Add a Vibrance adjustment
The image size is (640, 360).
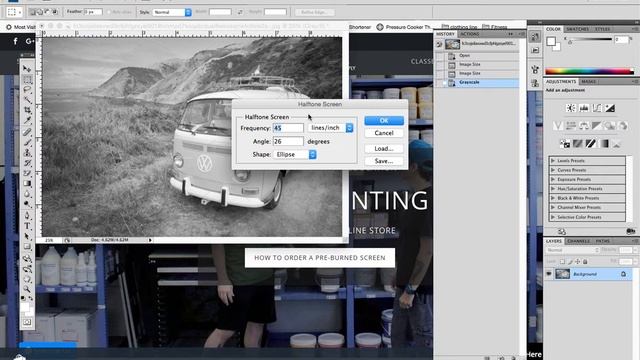[x=558, y=126]
